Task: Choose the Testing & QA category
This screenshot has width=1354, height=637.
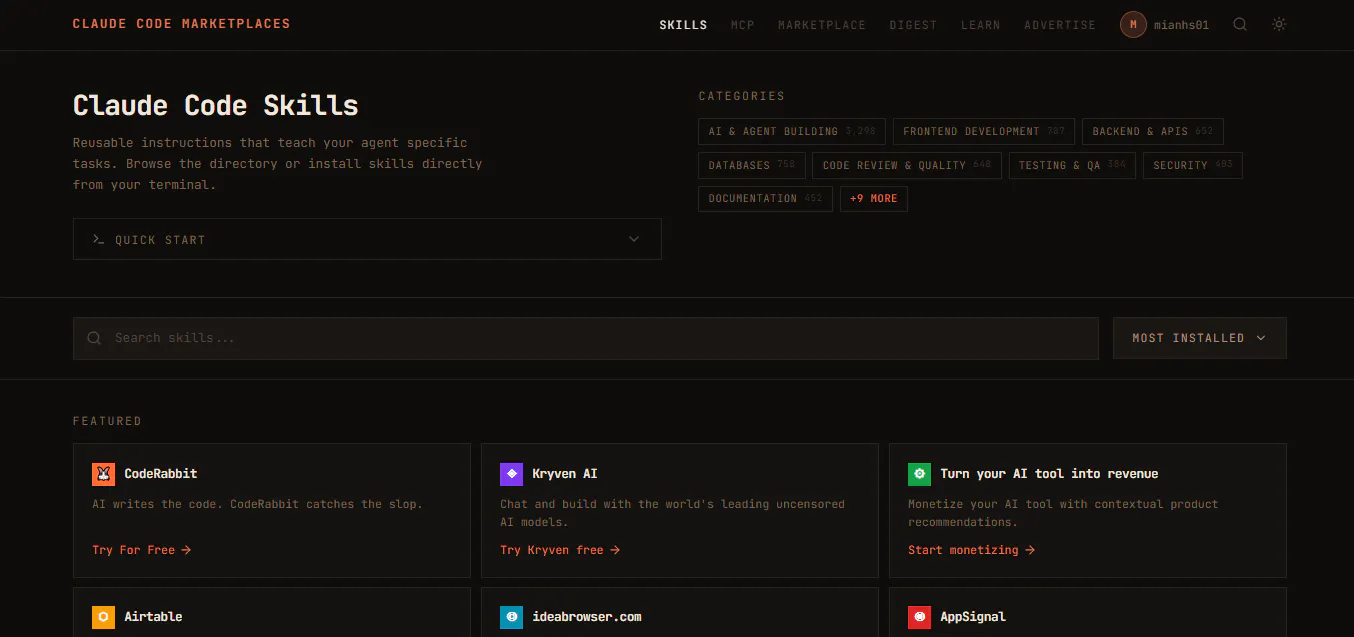Action: click(1072, 165)
